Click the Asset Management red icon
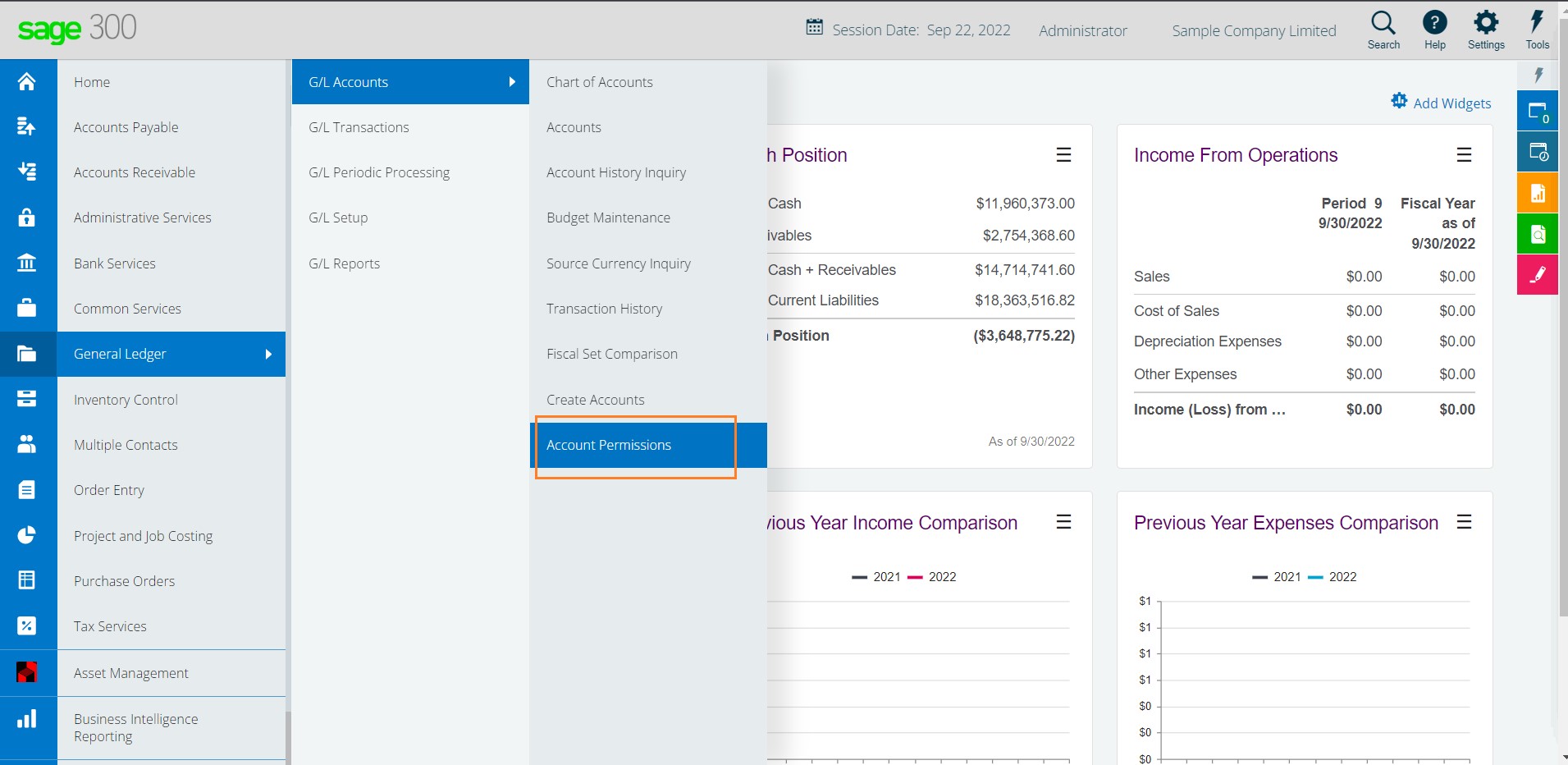 click(x=26, y=672)
